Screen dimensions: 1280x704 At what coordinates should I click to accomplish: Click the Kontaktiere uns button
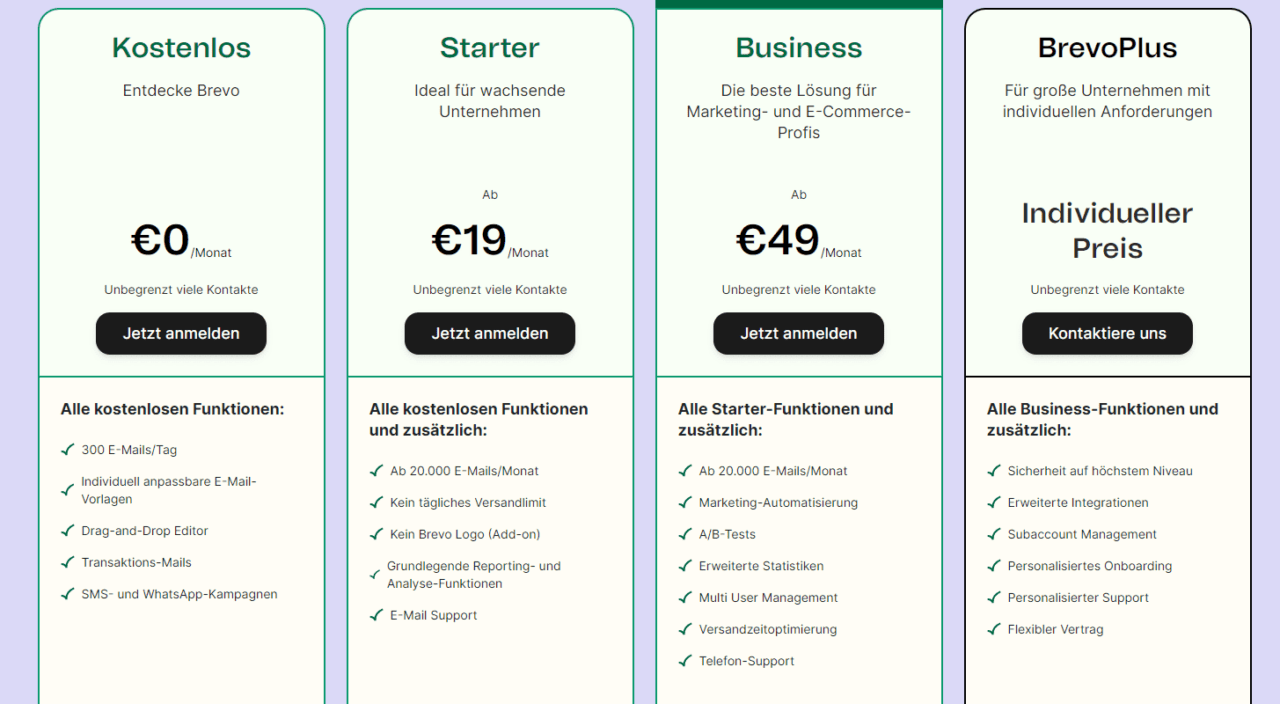(1107, 334)
